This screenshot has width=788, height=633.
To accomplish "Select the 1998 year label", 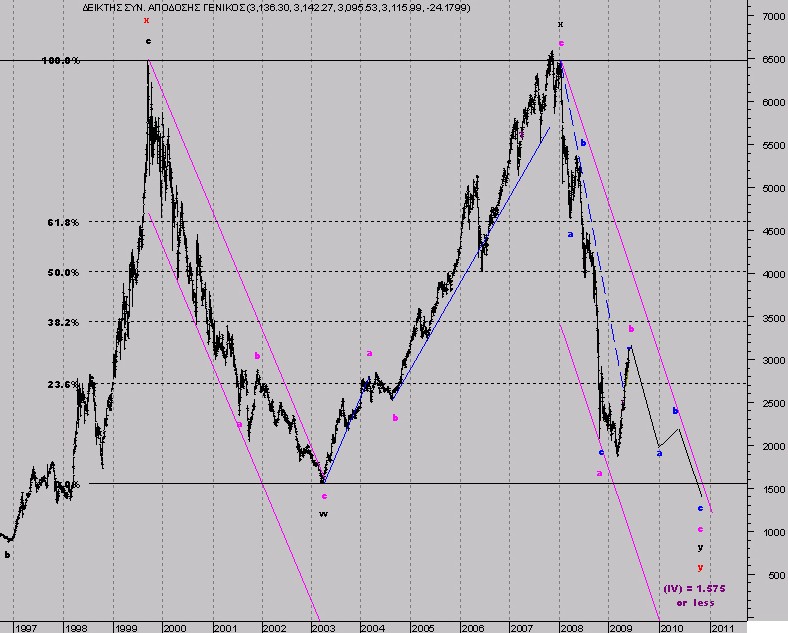I will [76, 628].
